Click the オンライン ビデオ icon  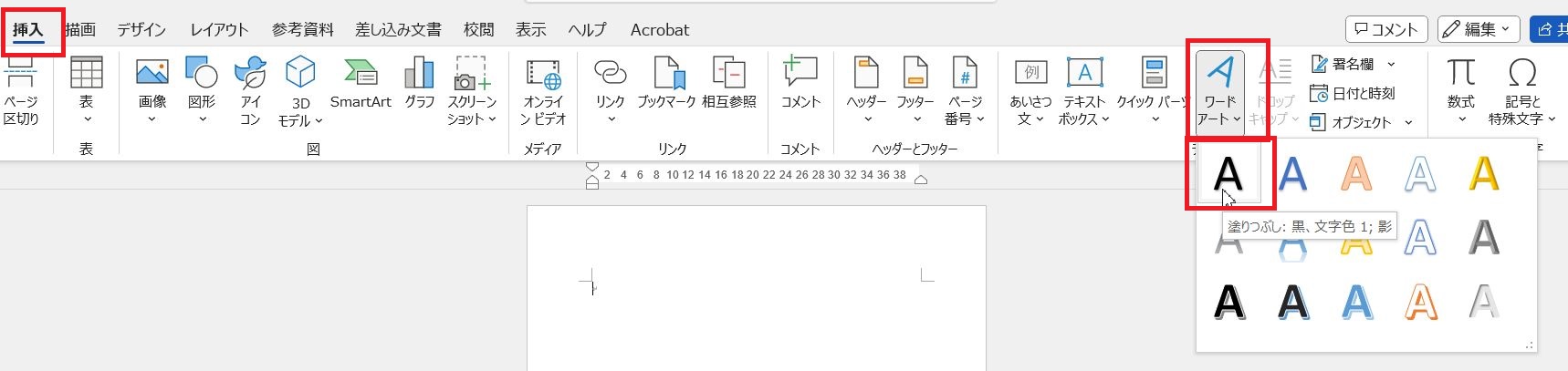pos(543,72)
